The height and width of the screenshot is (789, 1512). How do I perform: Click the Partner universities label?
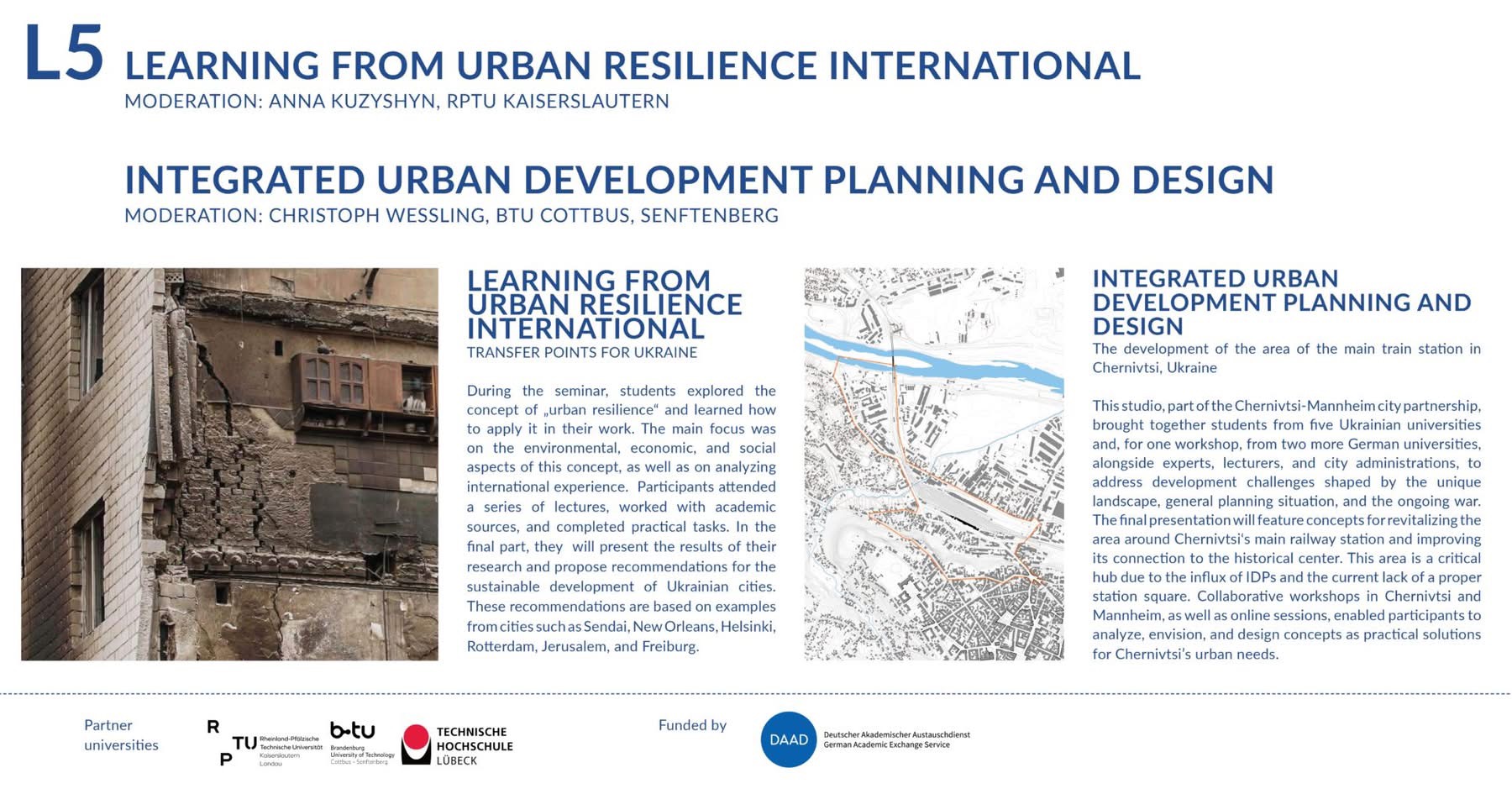point(121,735)
